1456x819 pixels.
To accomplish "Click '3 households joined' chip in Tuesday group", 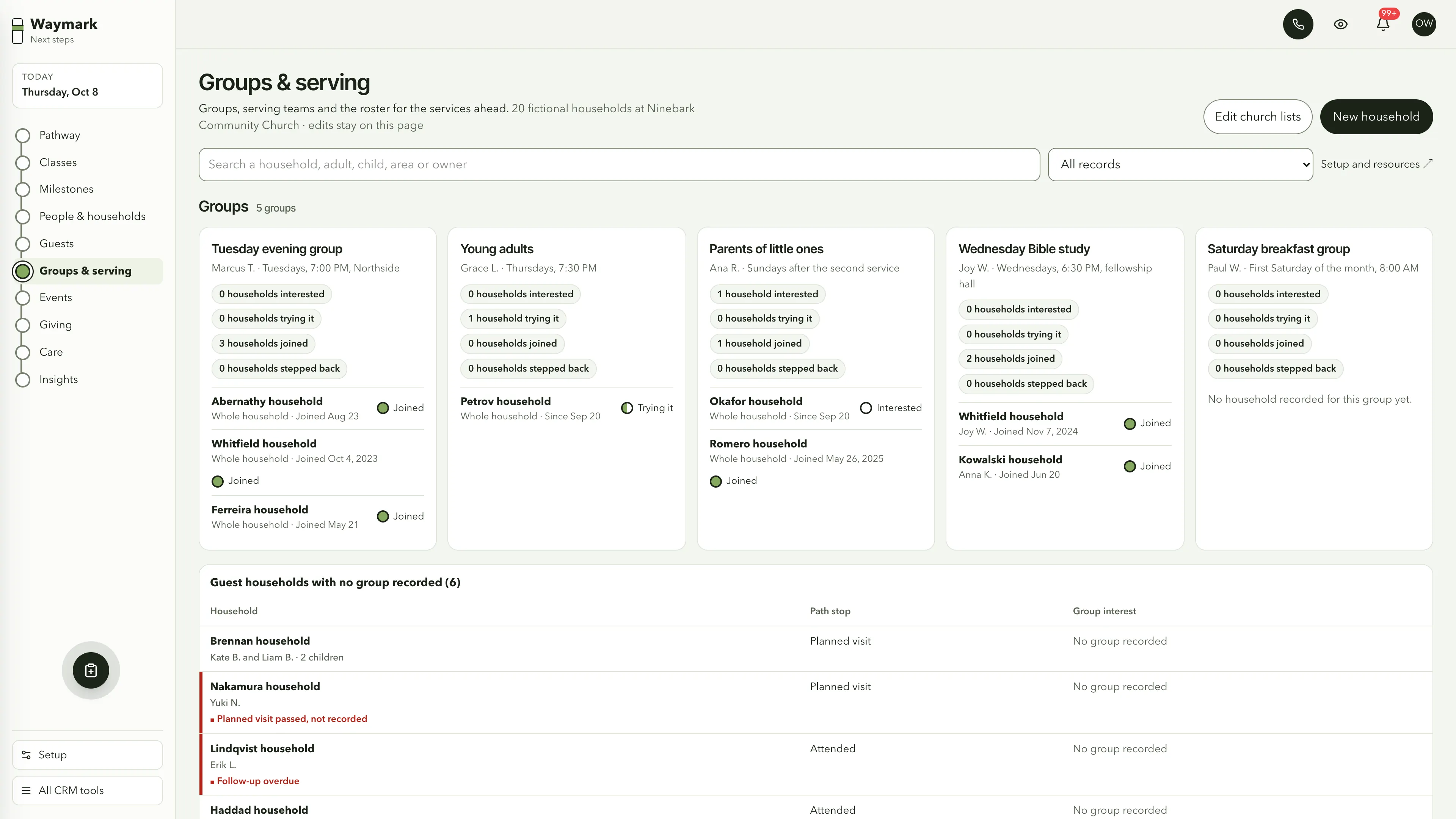I will click(264, 344).
